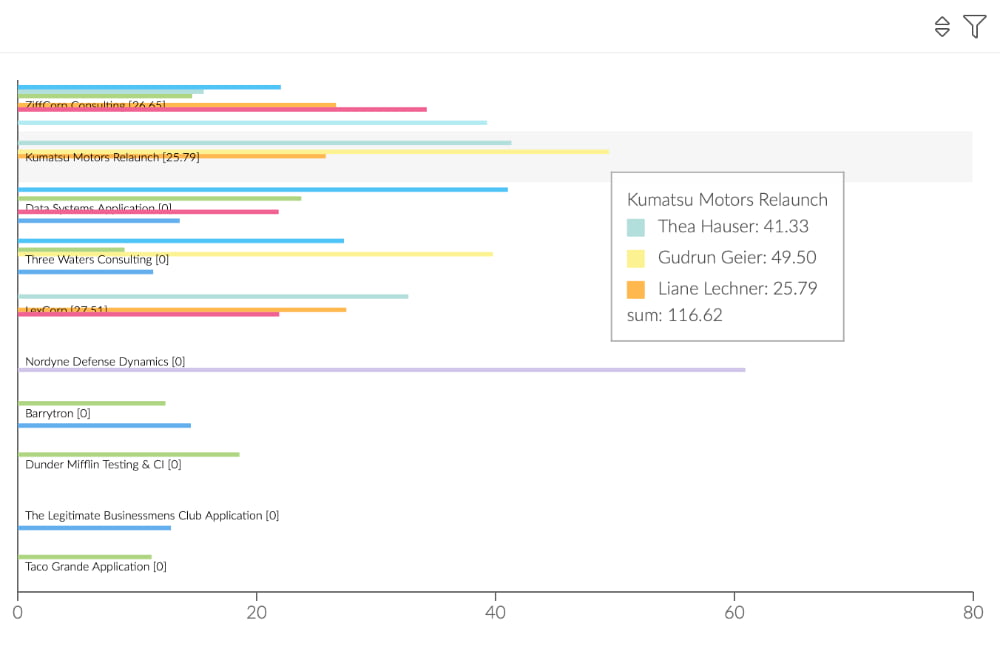Click the 'Gudrun Geier: 49.50' tooltip entry
This screenshot has height=663, width=1000.
(x=737, y=258)
